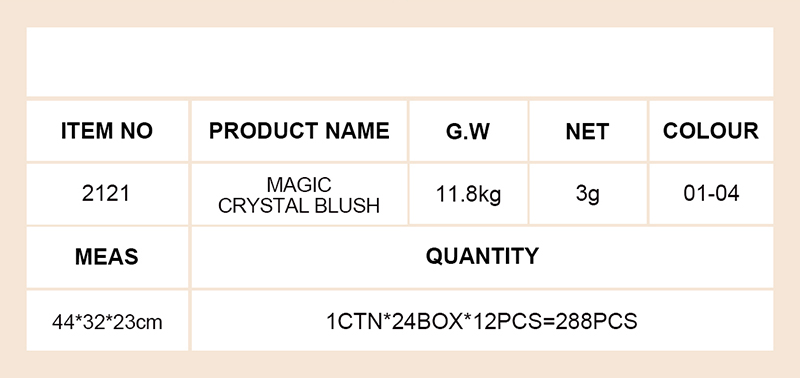The height and width of the screenshot is (378, 800).
Task: Select the PRODUCT NAME header cell
Action: [299, 131]
